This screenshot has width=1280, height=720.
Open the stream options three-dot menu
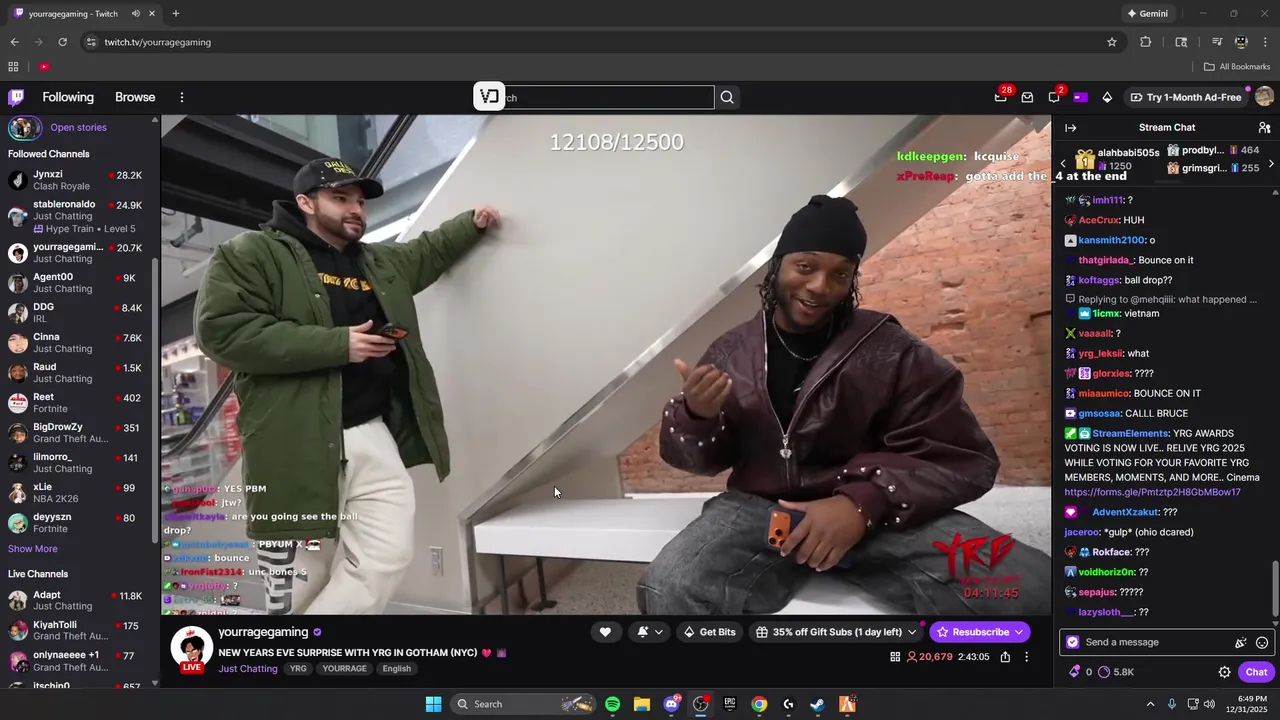1026,657
